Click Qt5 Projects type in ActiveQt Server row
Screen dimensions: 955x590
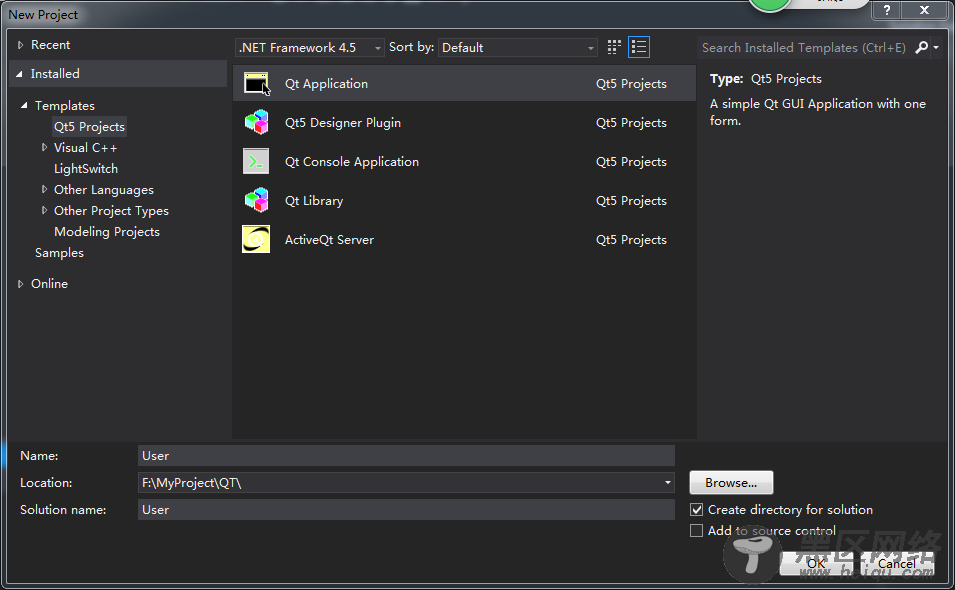pos(631,239)
